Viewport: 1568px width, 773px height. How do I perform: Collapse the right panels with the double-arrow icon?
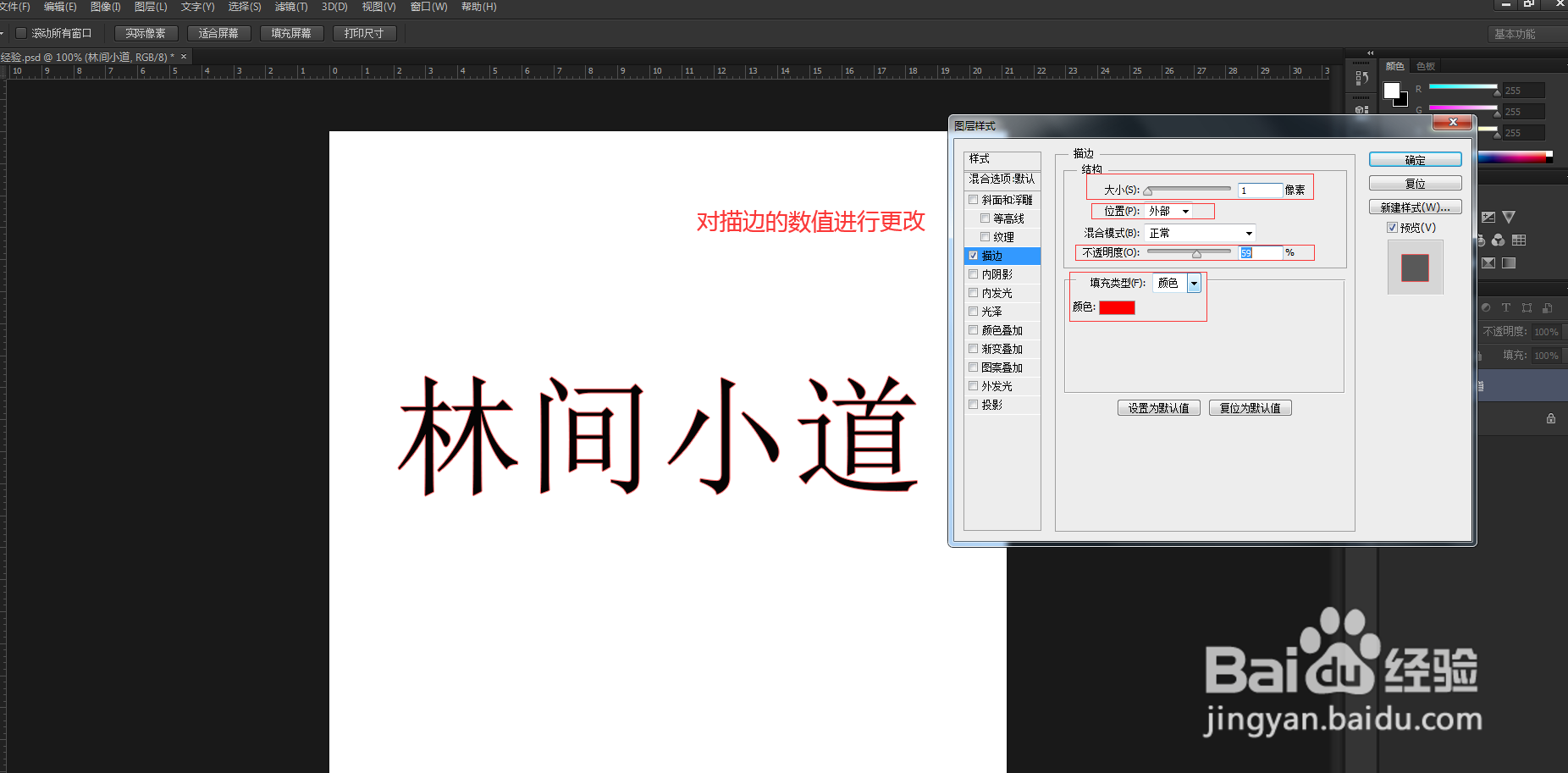(x=1370, y=53)
